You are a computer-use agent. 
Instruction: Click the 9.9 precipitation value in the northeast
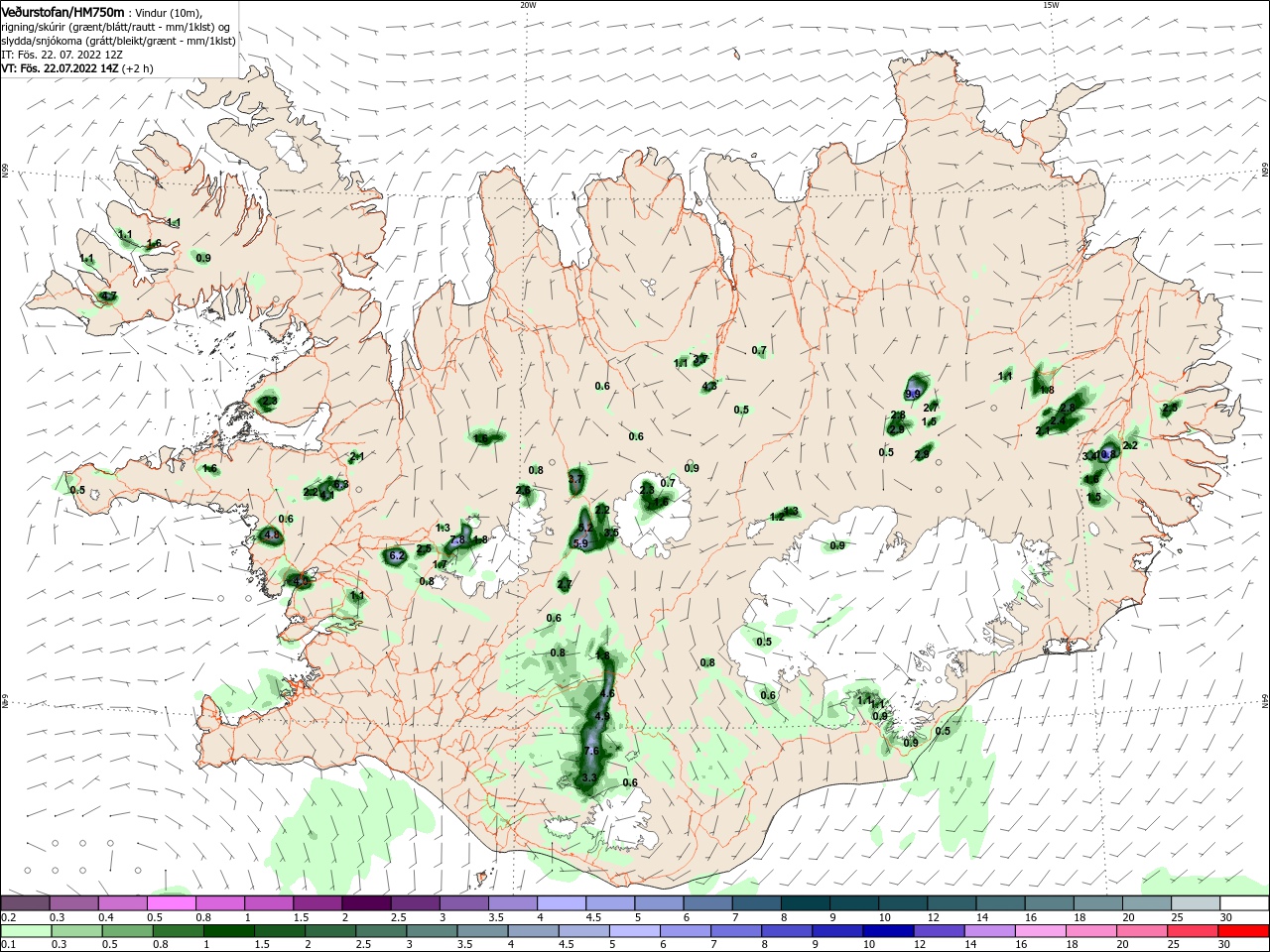[x=913, y=395]
